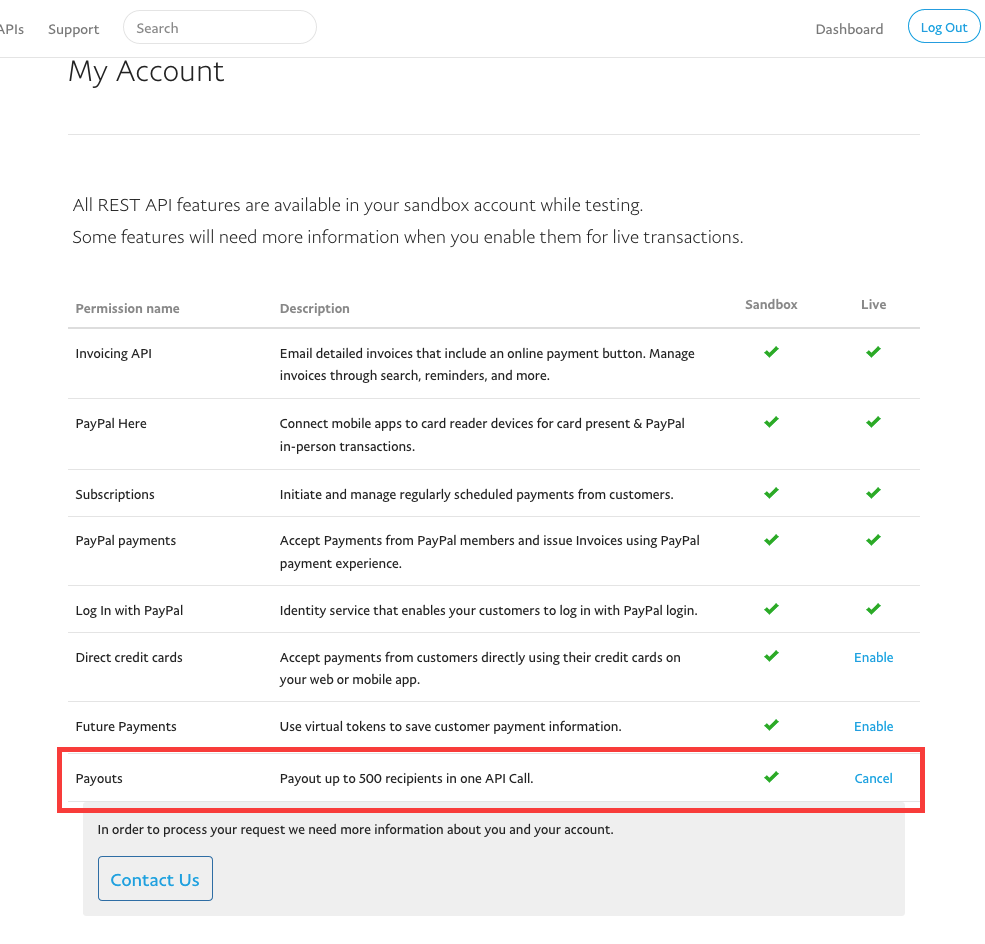
Task: Enable Direct credit cards for Live
Action: 873,658
